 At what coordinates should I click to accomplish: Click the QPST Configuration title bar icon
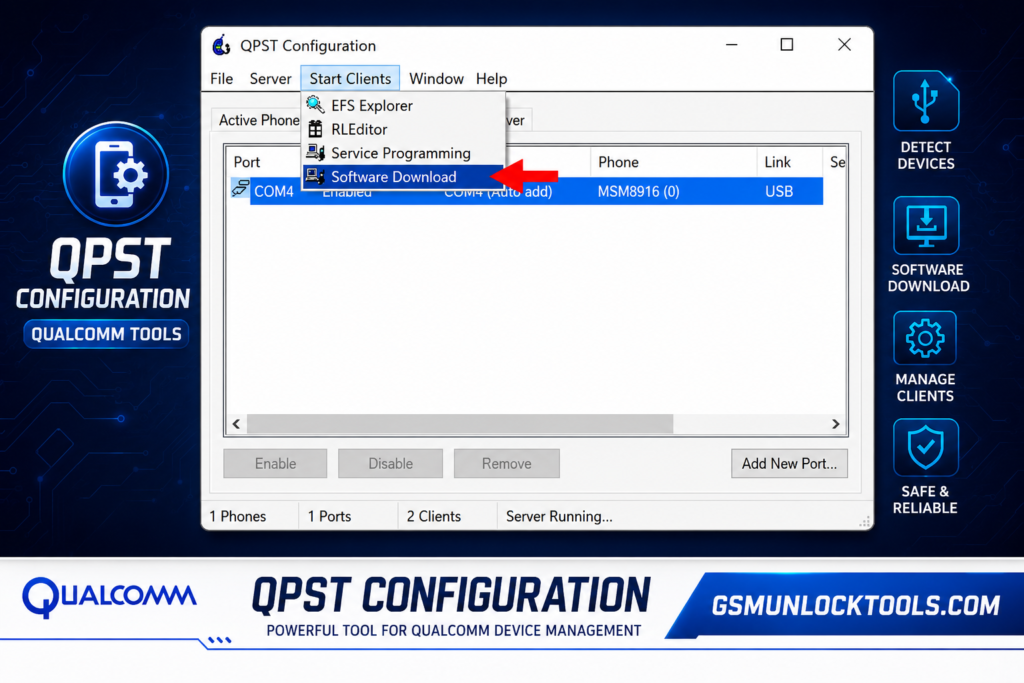click(222, 45)
